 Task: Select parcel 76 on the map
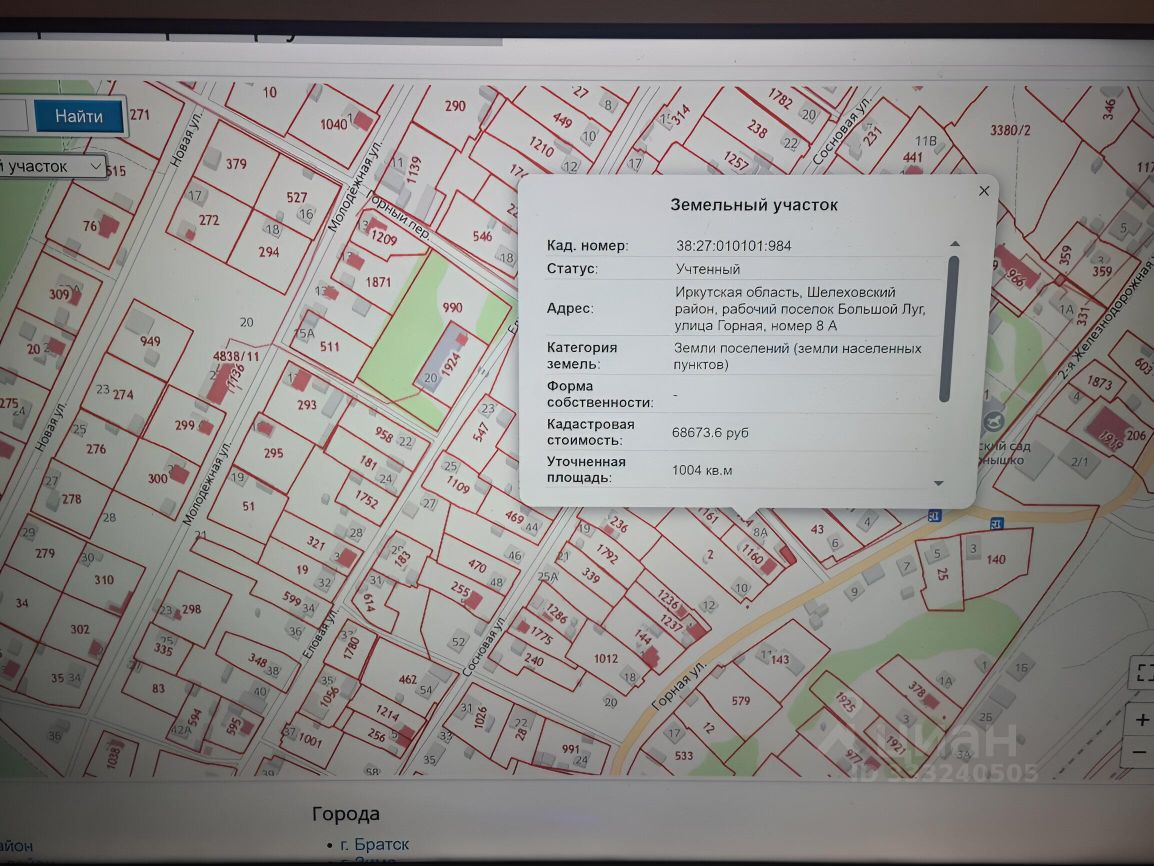90,225
